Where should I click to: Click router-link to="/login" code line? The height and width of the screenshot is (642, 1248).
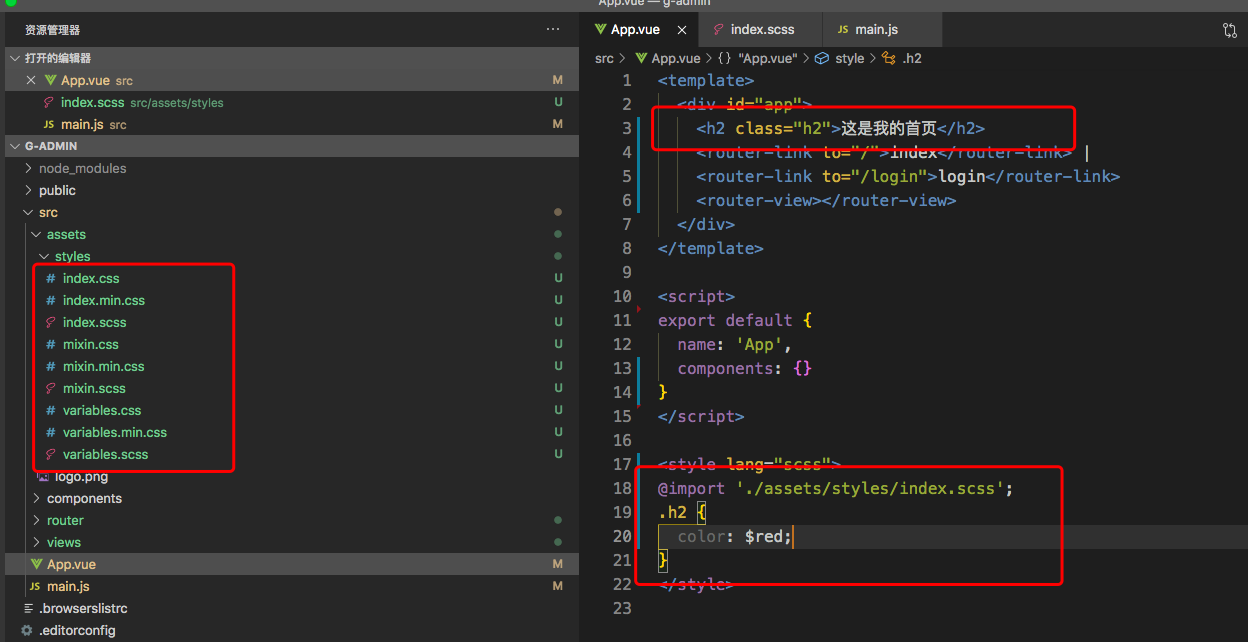(908, 176)
